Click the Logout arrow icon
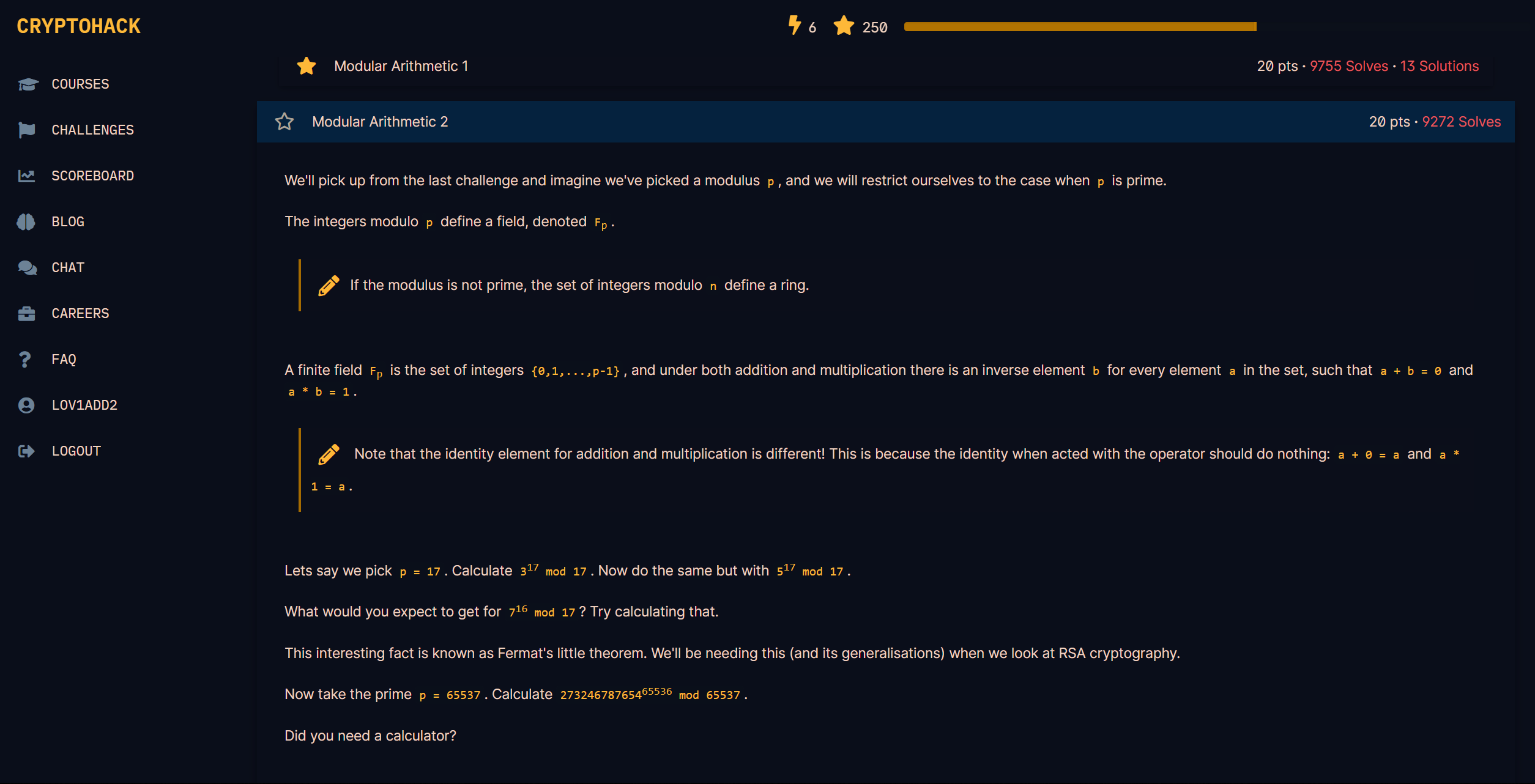 (26, 451)
